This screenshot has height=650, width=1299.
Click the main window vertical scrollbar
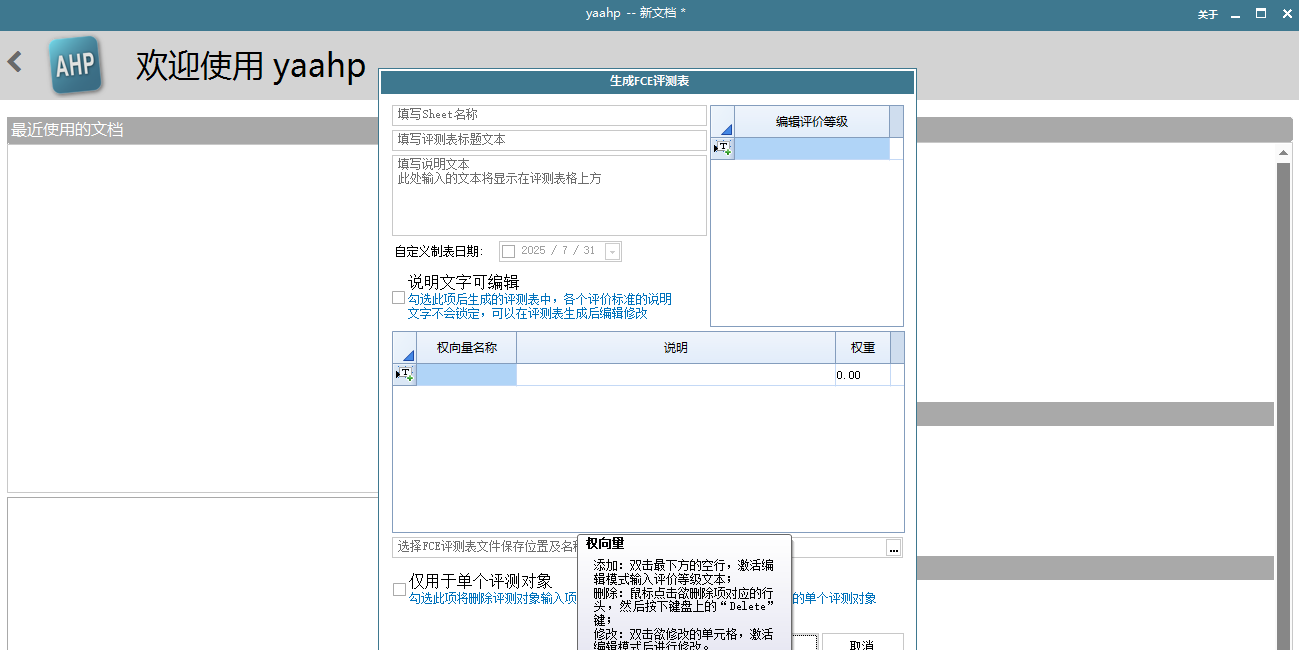click(x=1284, y=400)
